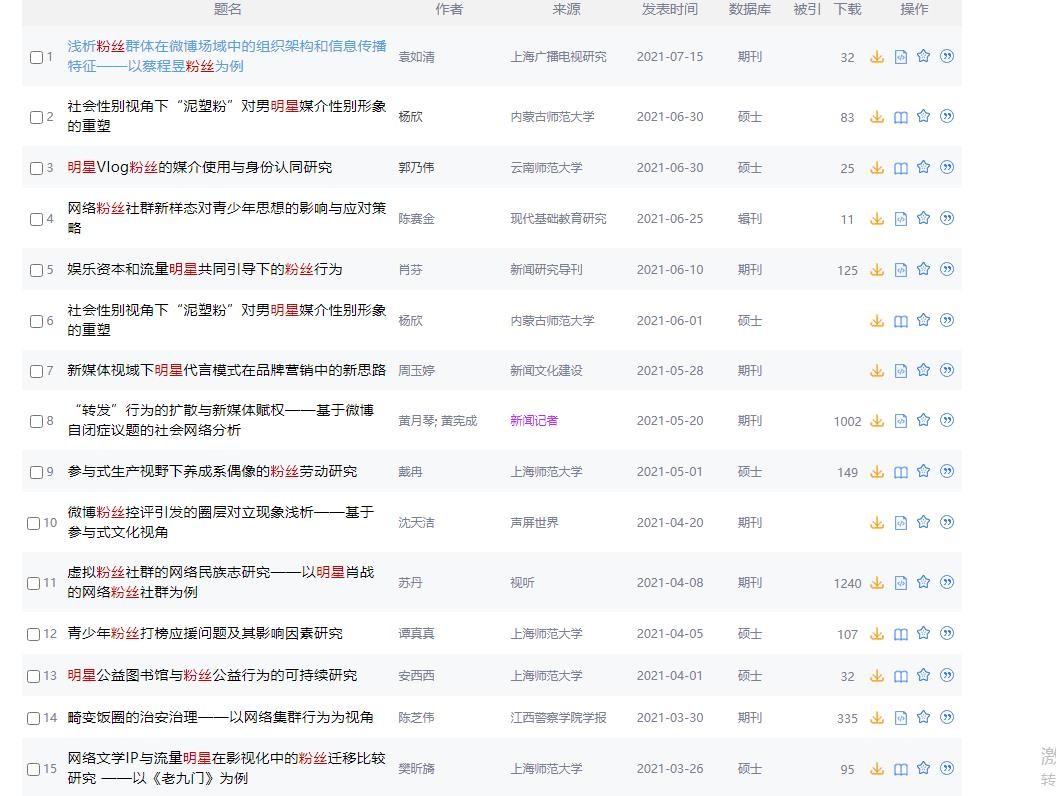Select the checkbox for result 7
Viewport: 1056px width, 796px height.
[x=37, y=371]
